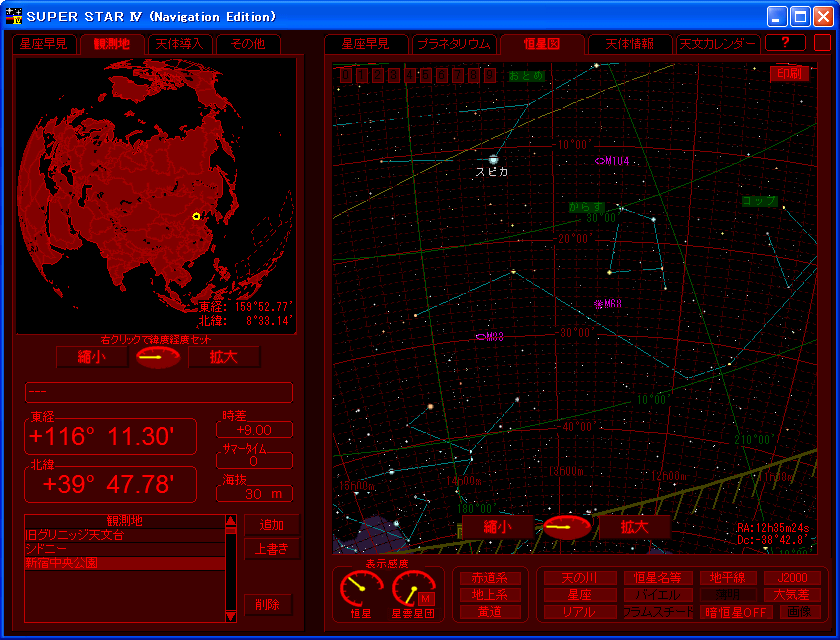Open the その他 tab
This screenshot has height=640, width=840.
click(x=248, y=44)
